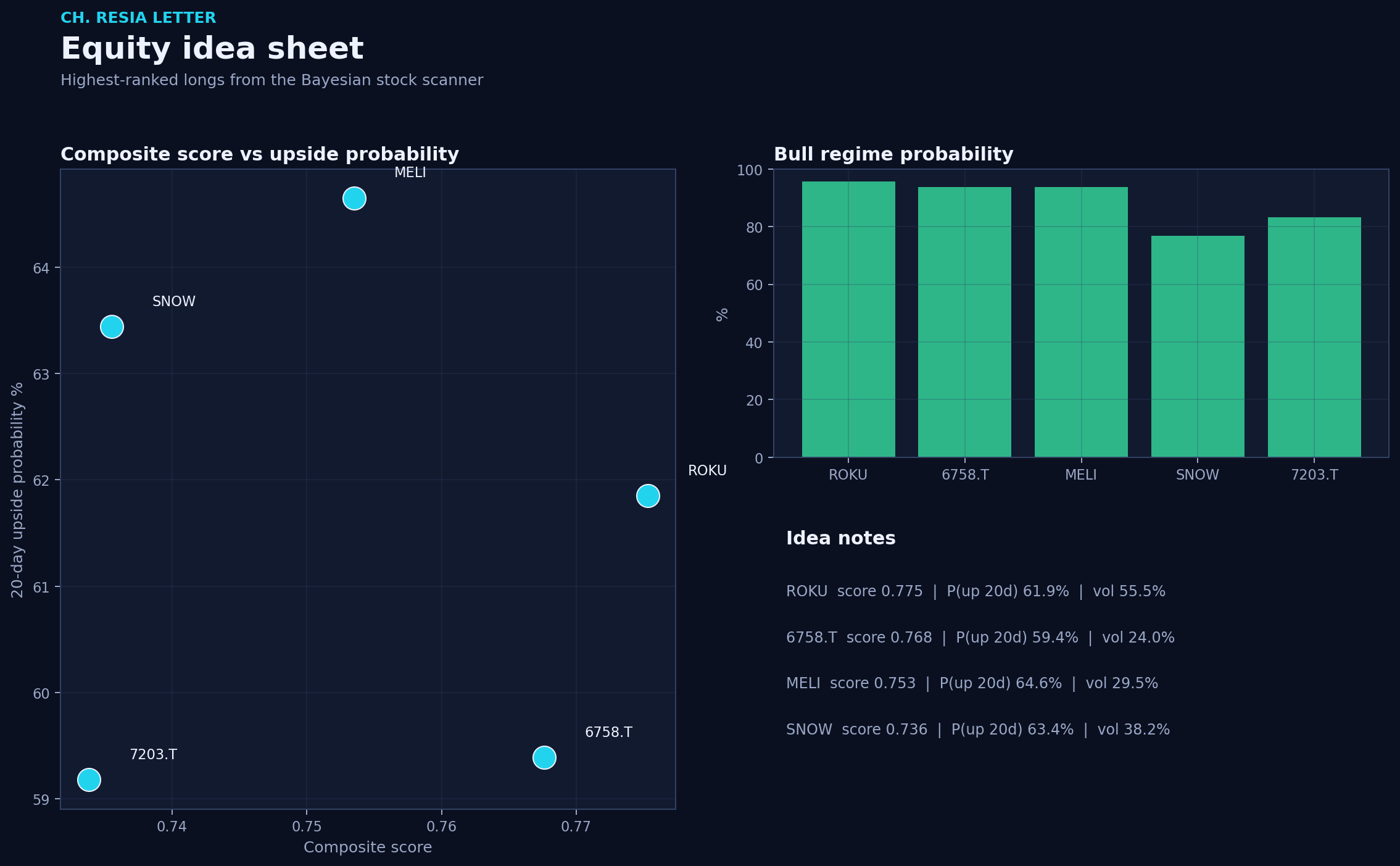
Task: Click the 'Composite score' x-axis label
Action: 368,847
